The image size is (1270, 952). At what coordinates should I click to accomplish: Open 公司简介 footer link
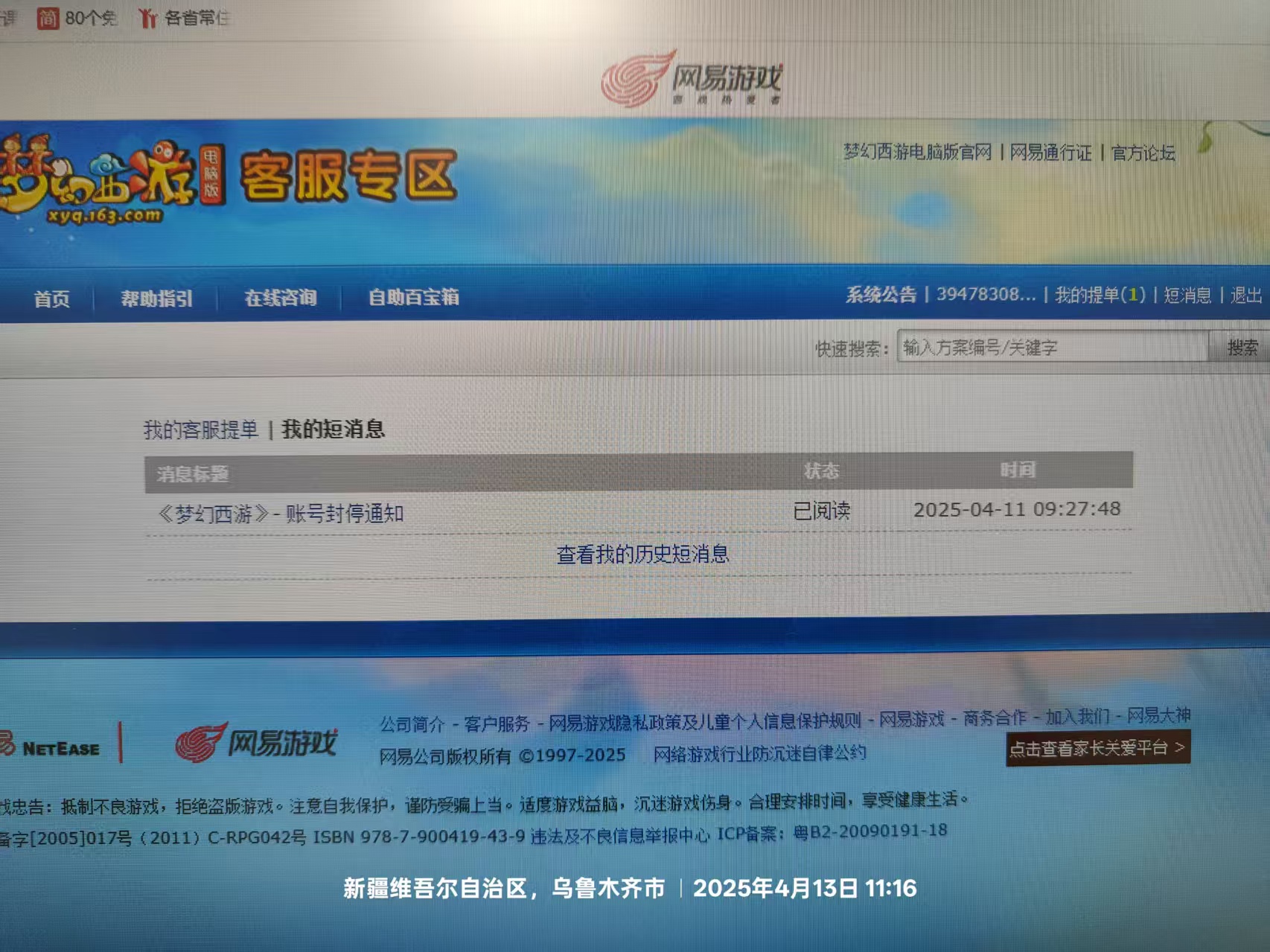412,724
